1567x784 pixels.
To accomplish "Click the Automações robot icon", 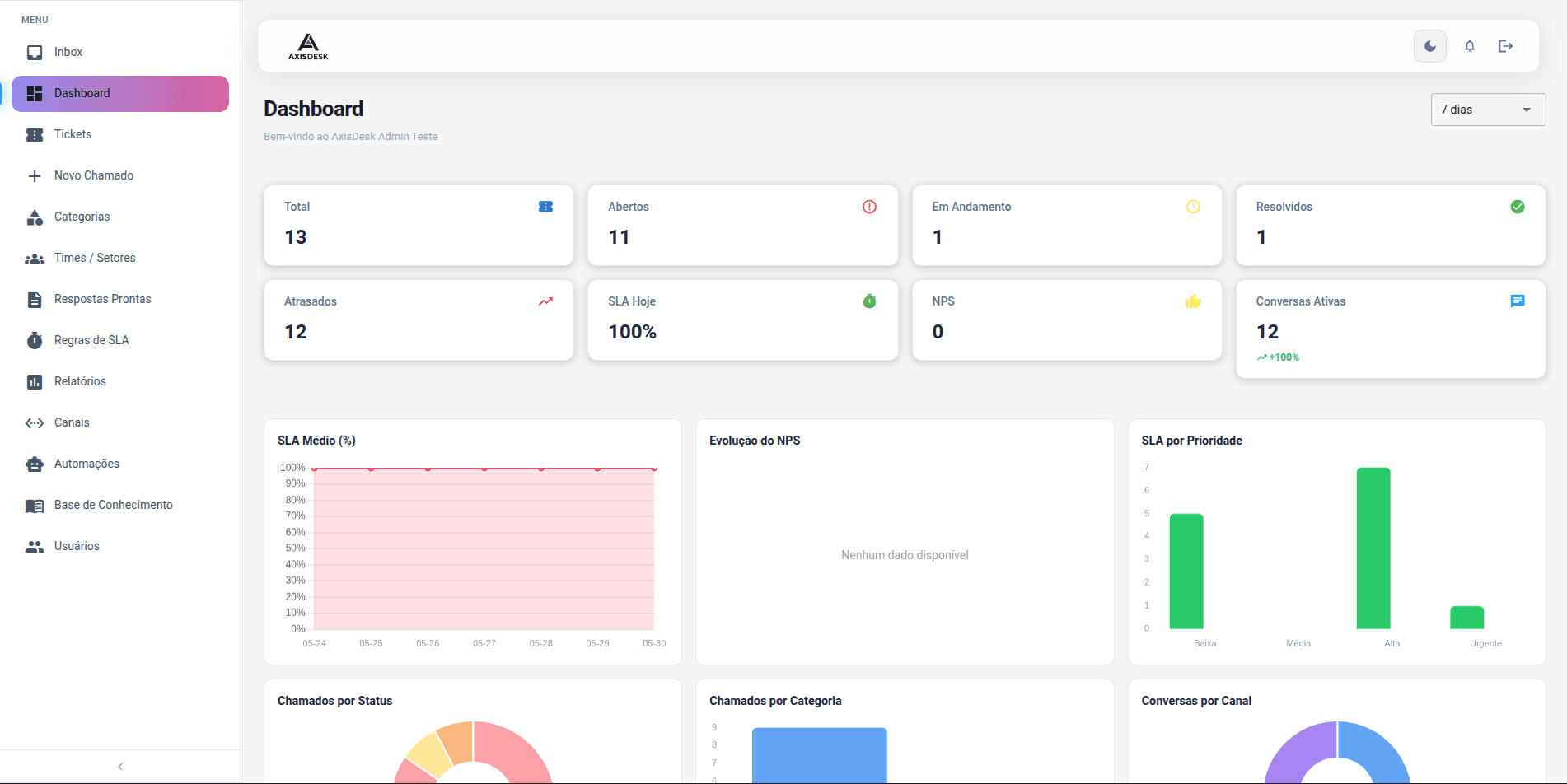I will click(35, 464).
